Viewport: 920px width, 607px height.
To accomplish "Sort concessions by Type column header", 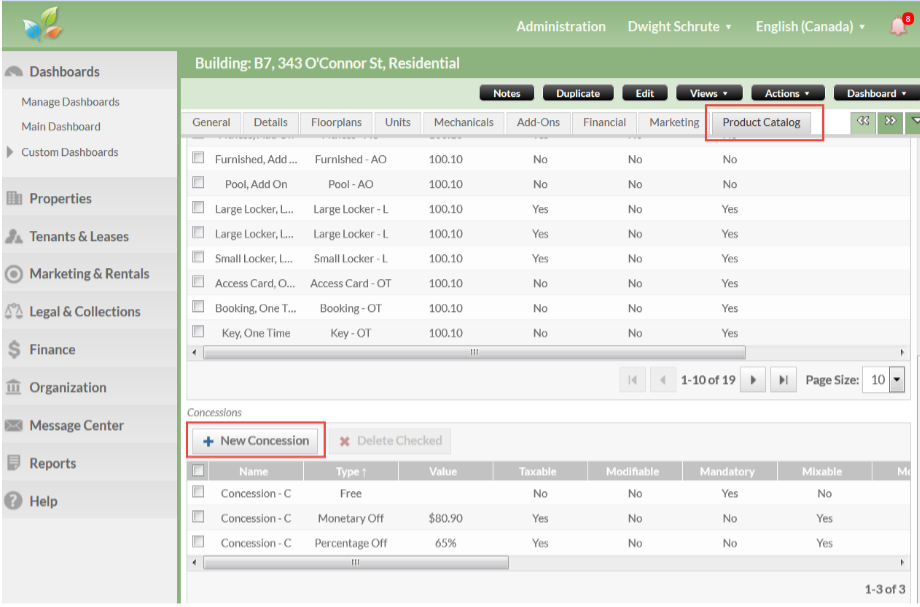I will tap(350, 471).
